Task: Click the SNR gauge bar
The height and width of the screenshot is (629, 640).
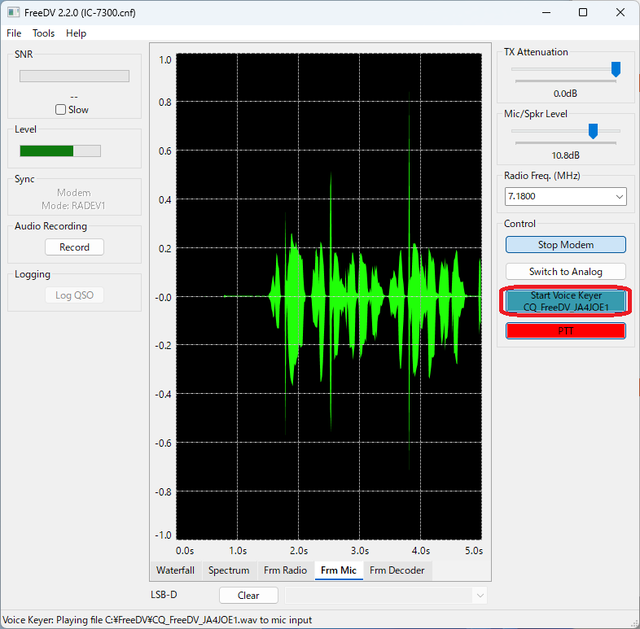Action: [x=74, y=76]
